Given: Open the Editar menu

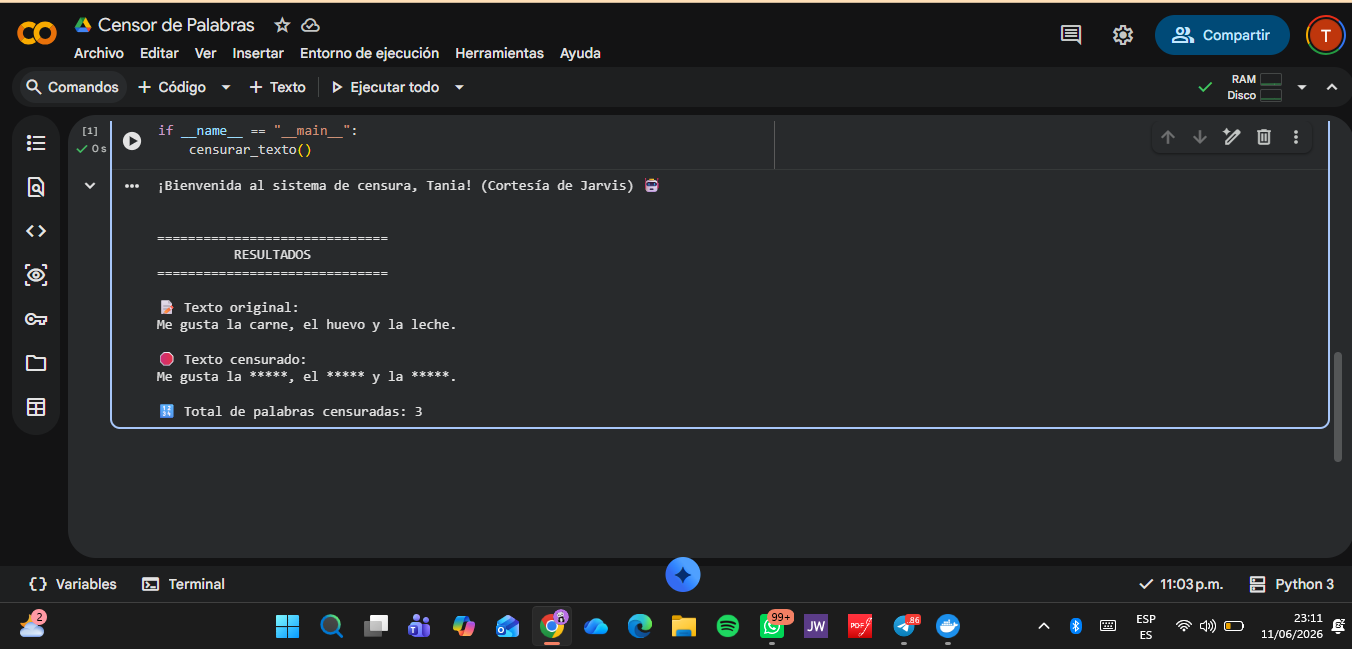Looking at the screenshot, I should tap(159, 53).
